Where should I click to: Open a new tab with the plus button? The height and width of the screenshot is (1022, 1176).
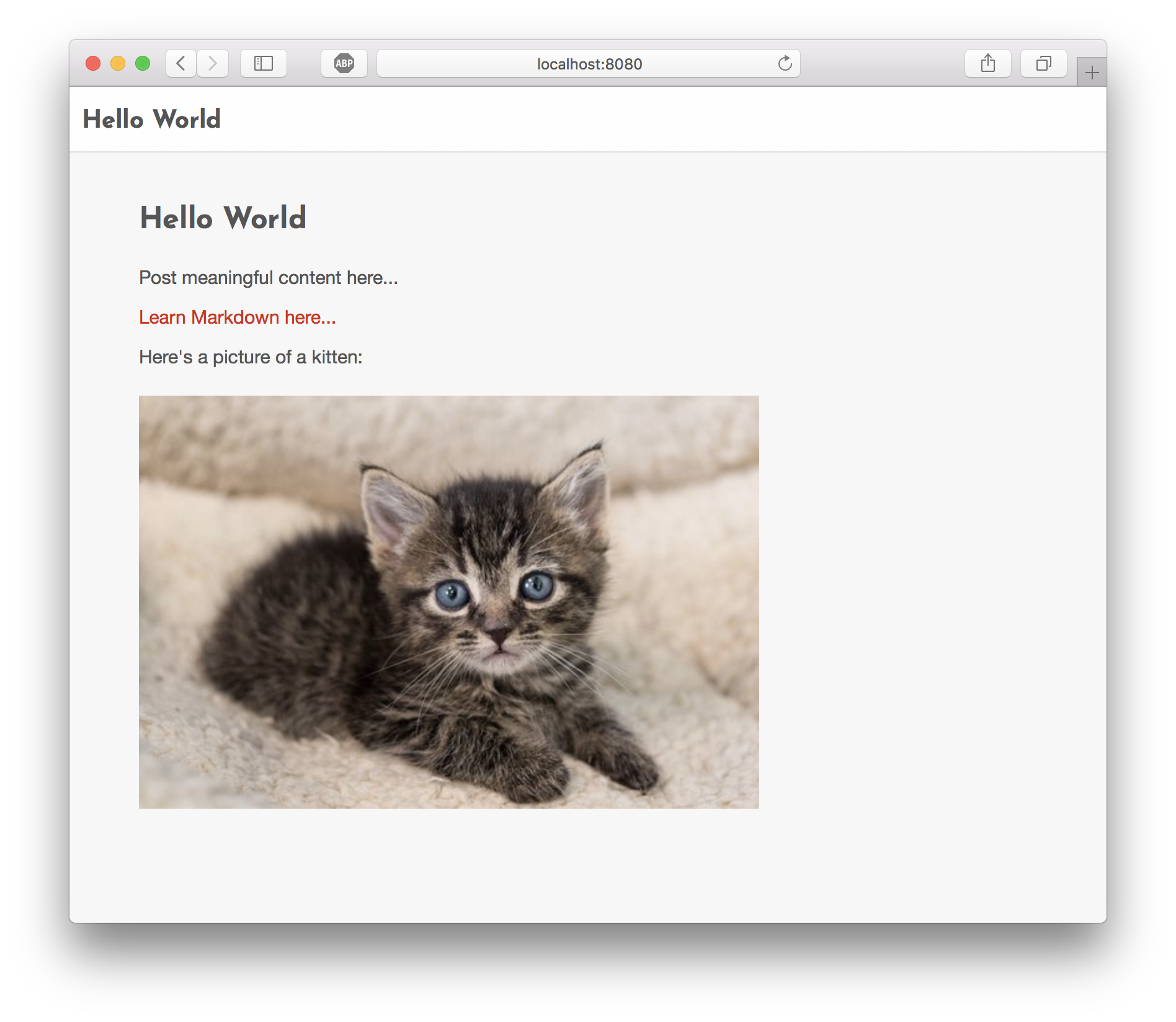click(1092, 73)
